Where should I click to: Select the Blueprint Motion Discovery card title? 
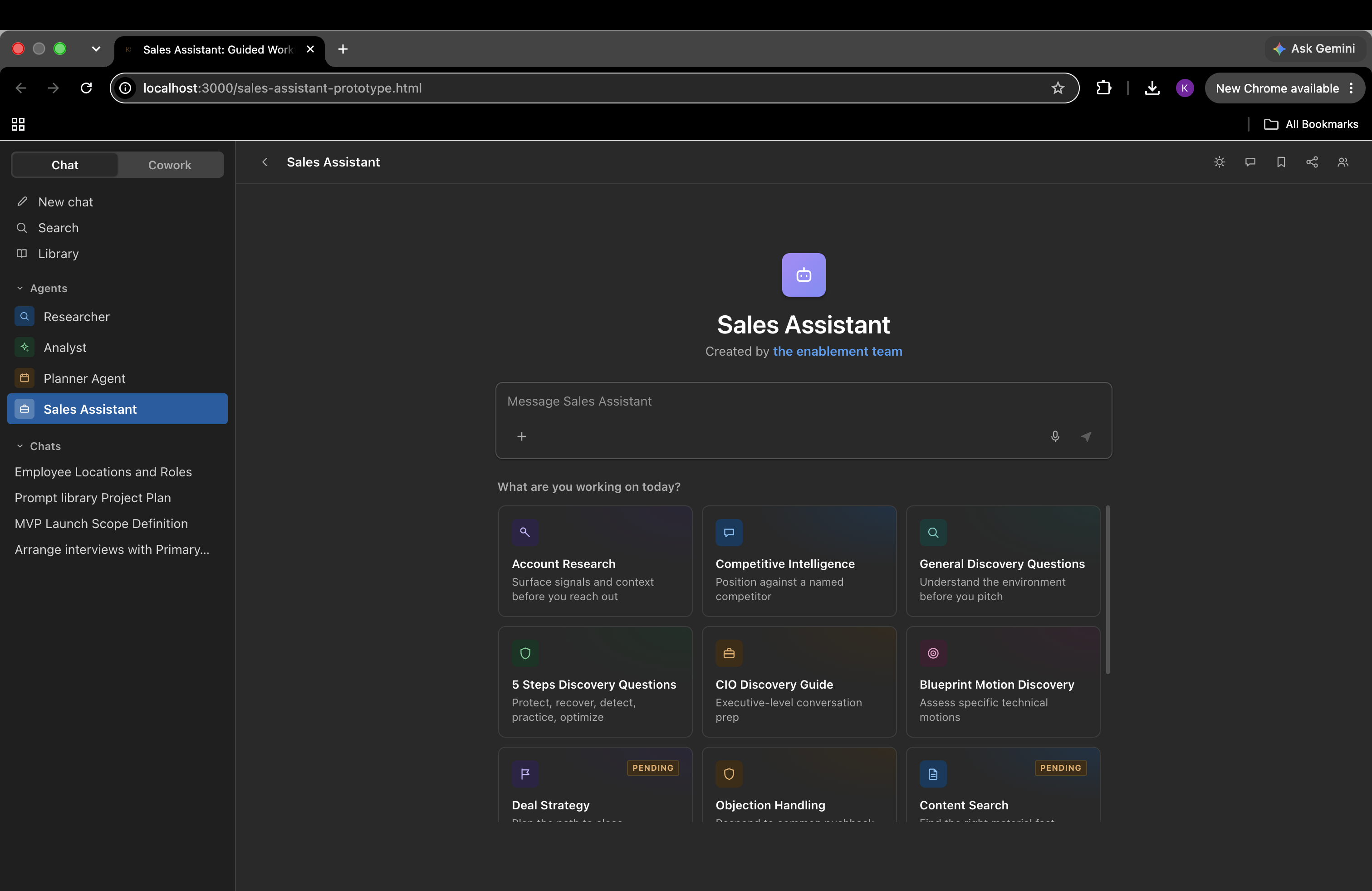pos(997,685)
